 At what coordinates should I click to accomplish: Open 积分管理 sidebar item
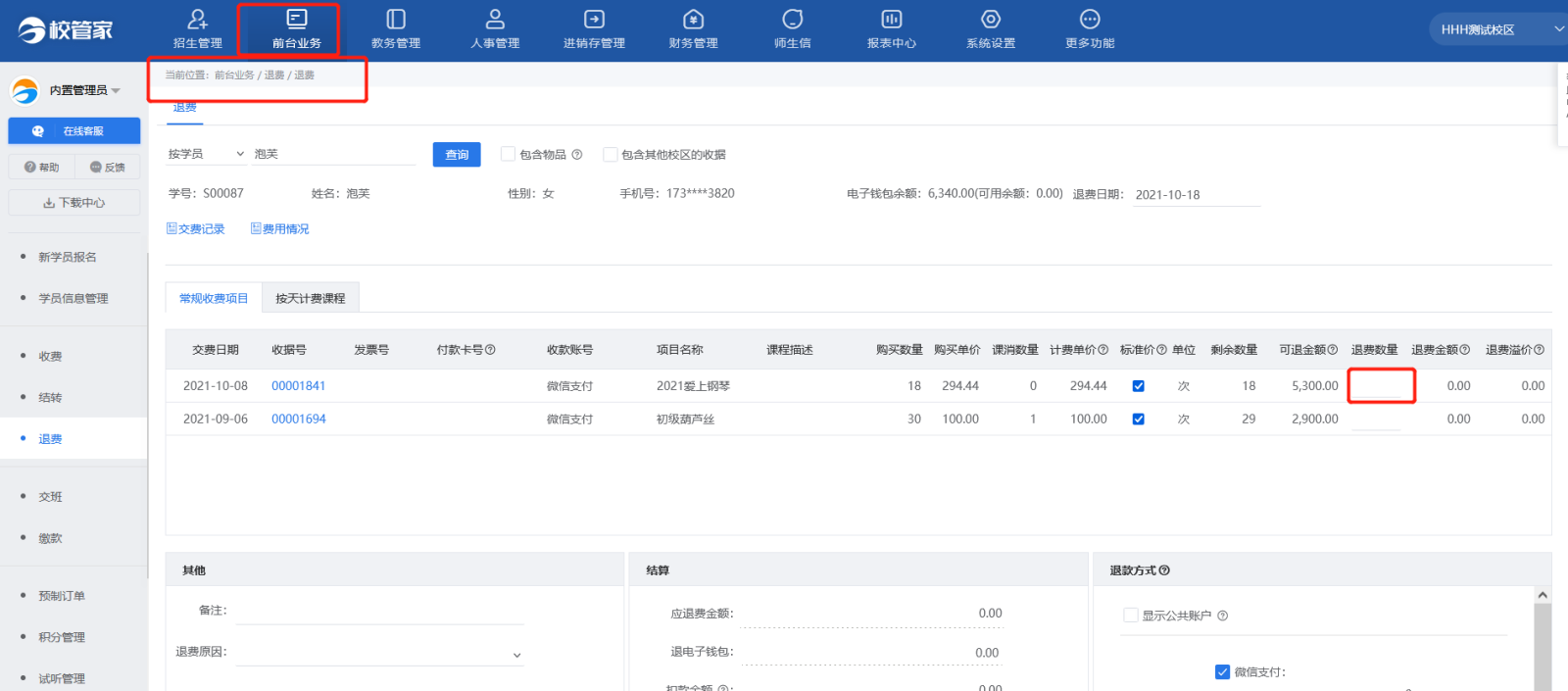(x=62, y=637)
